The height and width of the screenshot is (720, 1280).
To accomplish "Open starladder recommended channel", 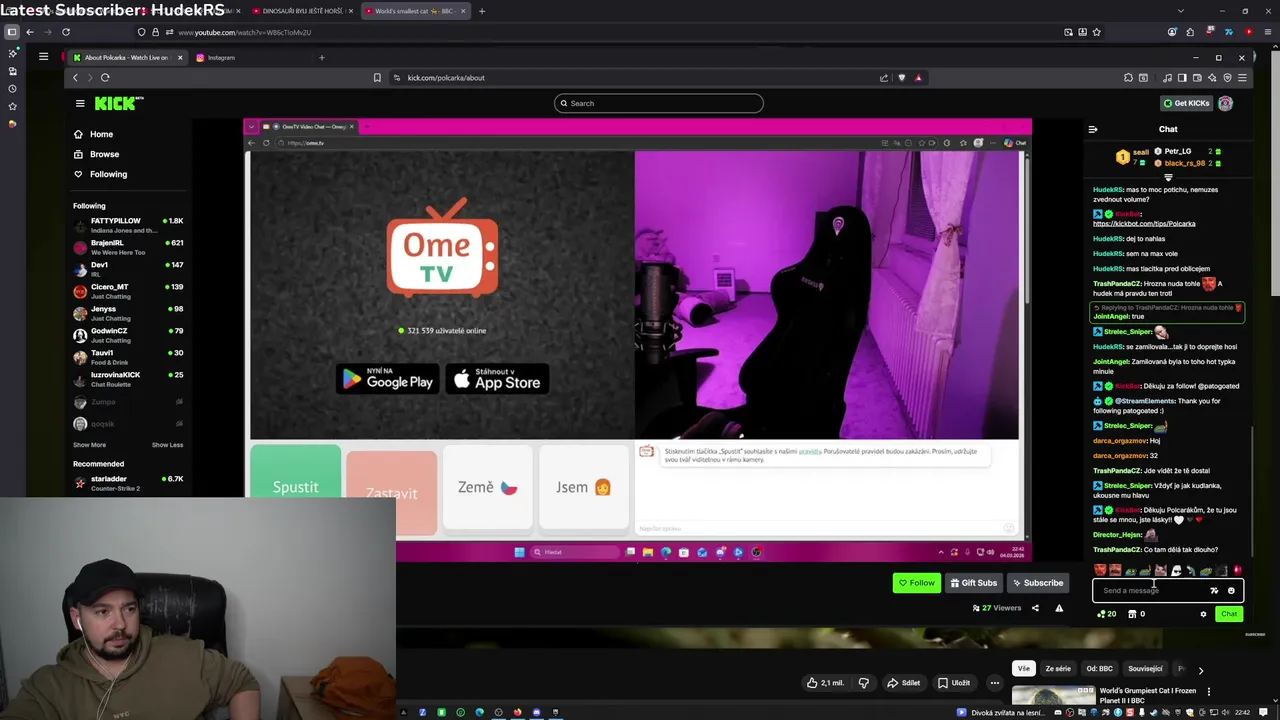I will tap(128, 483).
